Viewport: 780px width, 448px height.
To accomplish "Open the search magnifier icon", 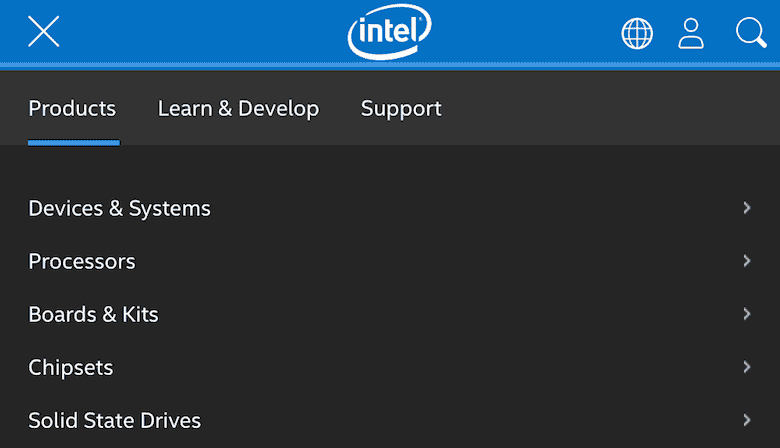I will tap(750, 33).
